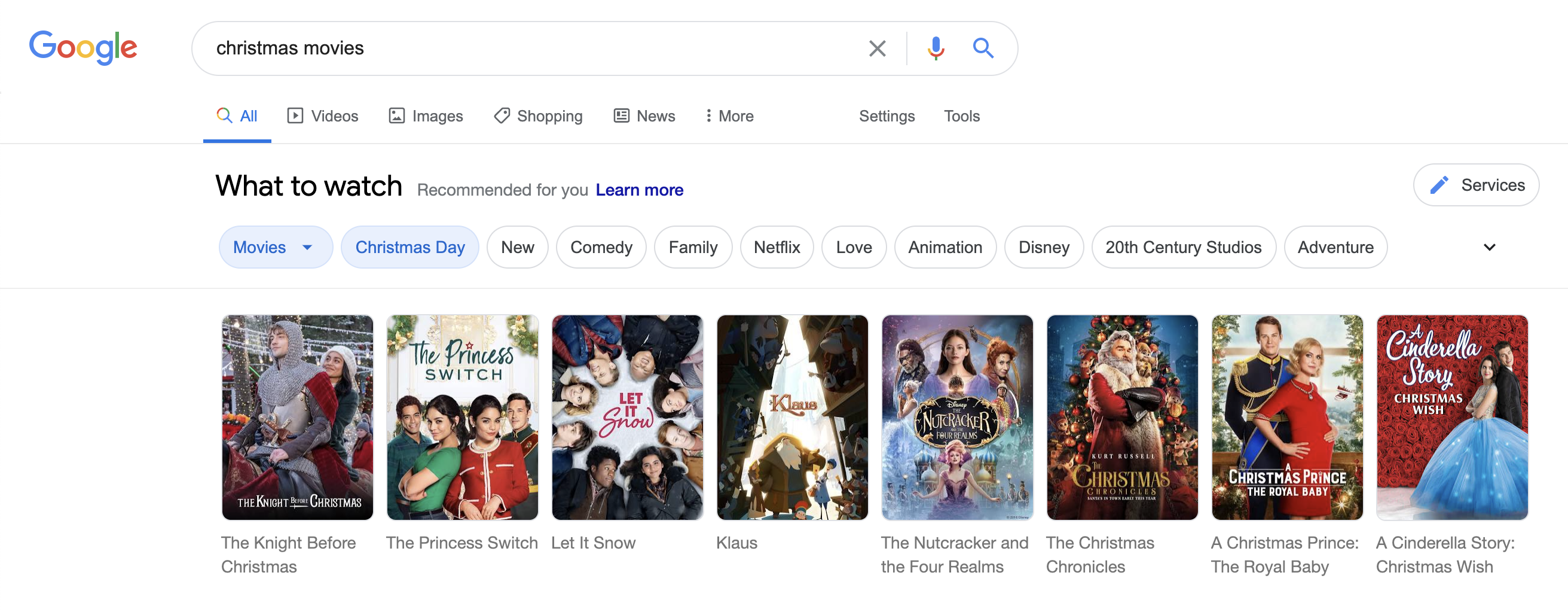
Task: Enable the Netflix filter chip
Action: [776, 247]
